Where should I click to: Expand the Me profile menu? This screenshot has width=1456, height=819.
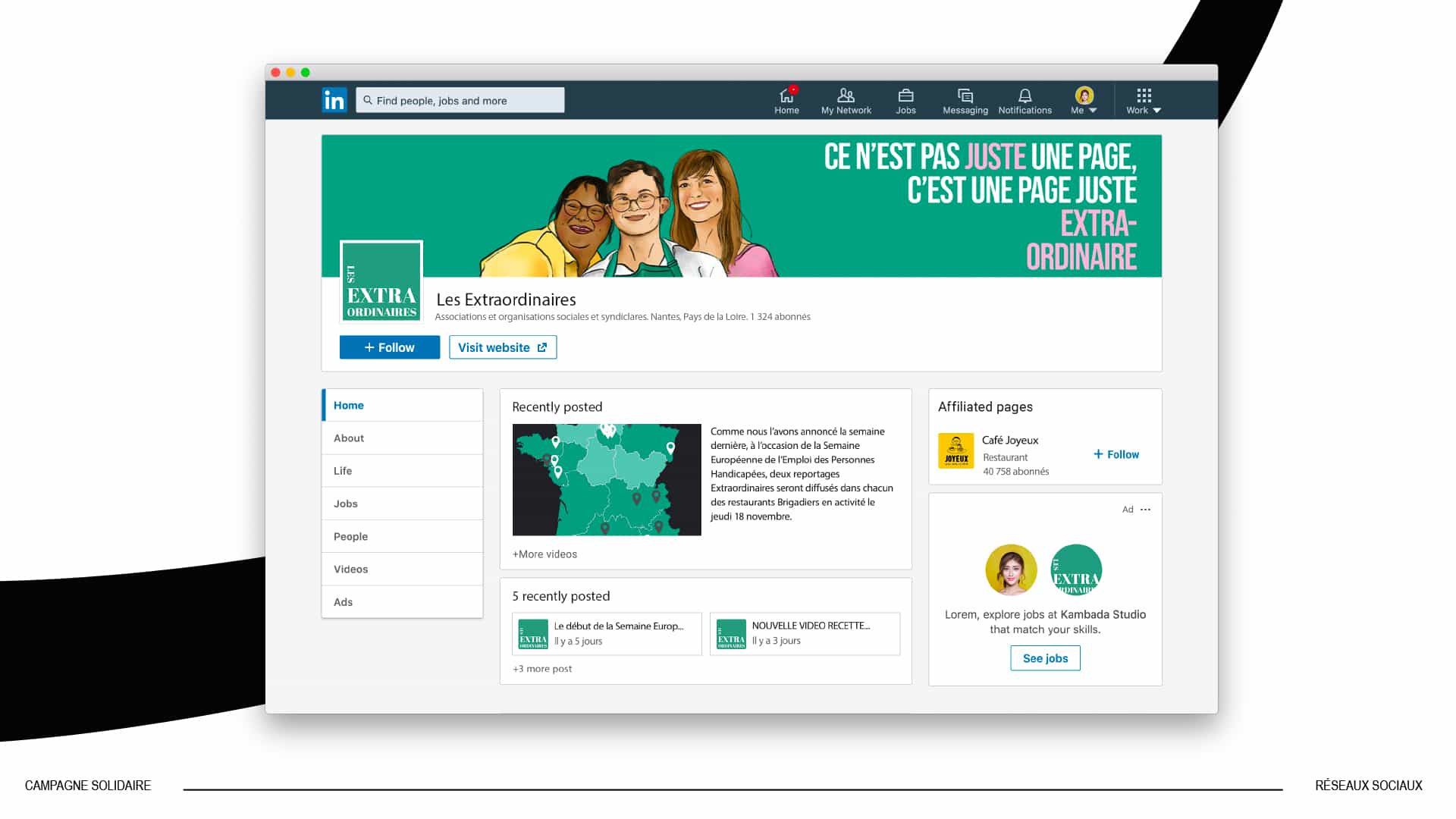click(1084, 101)
